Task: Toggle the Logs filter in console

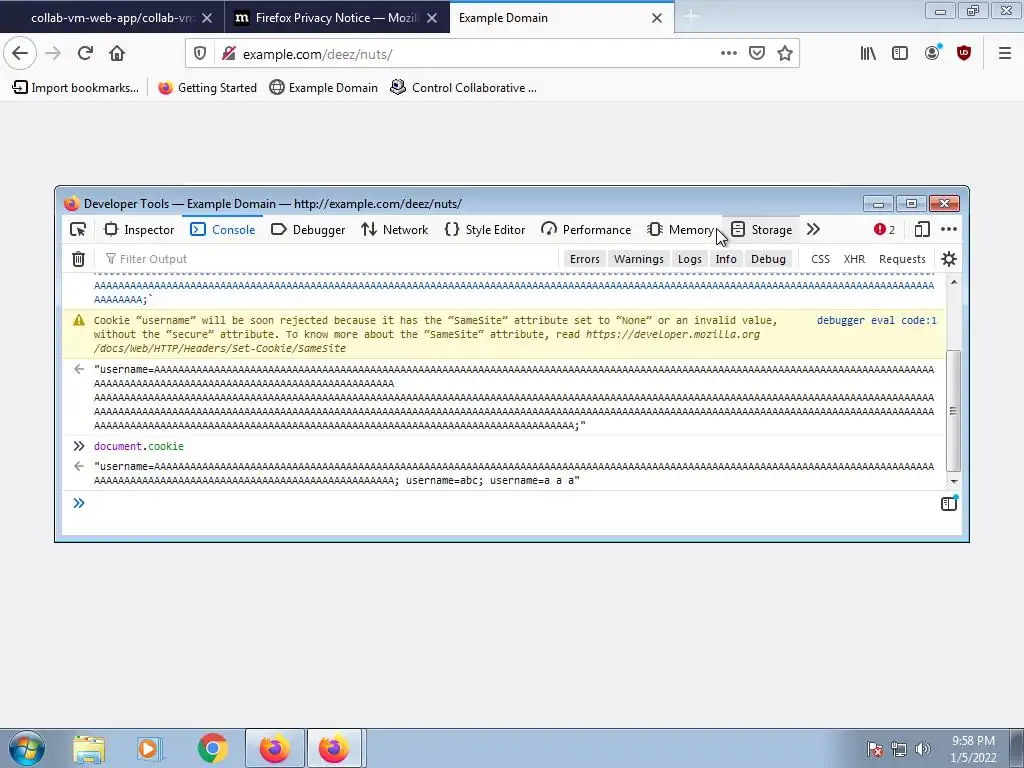Action: [690, 259]
